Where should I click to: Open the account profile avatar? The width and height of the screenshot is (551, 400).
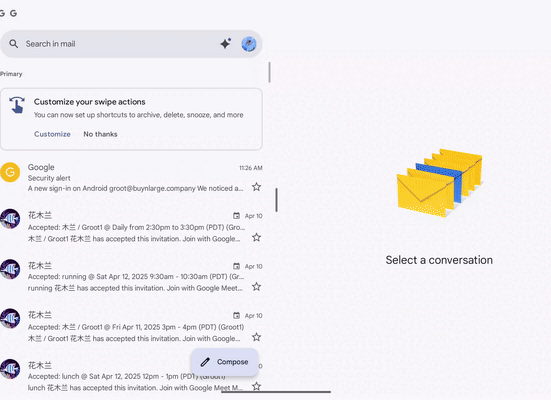[x=249, y=44]
